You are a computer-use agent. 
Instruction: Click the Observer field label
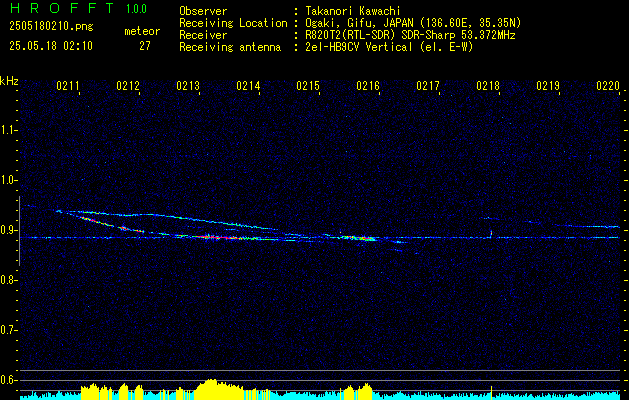pos(203,11)
